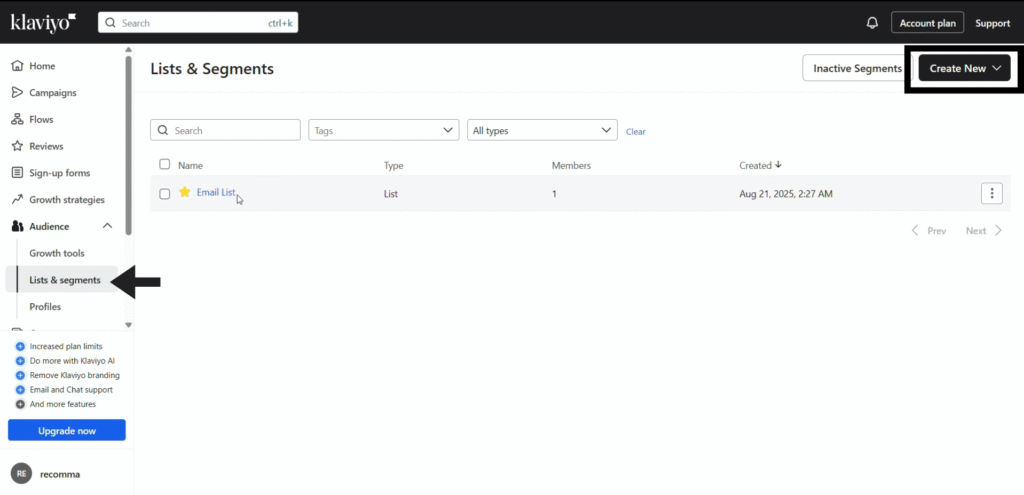Click the notifications bell icon

pos(872,23)
